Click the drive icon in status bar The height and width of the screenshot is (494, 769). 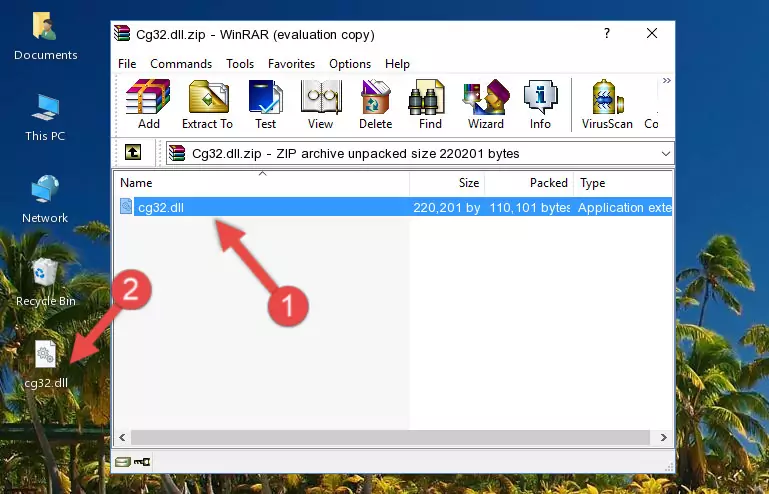click(123, 462)
